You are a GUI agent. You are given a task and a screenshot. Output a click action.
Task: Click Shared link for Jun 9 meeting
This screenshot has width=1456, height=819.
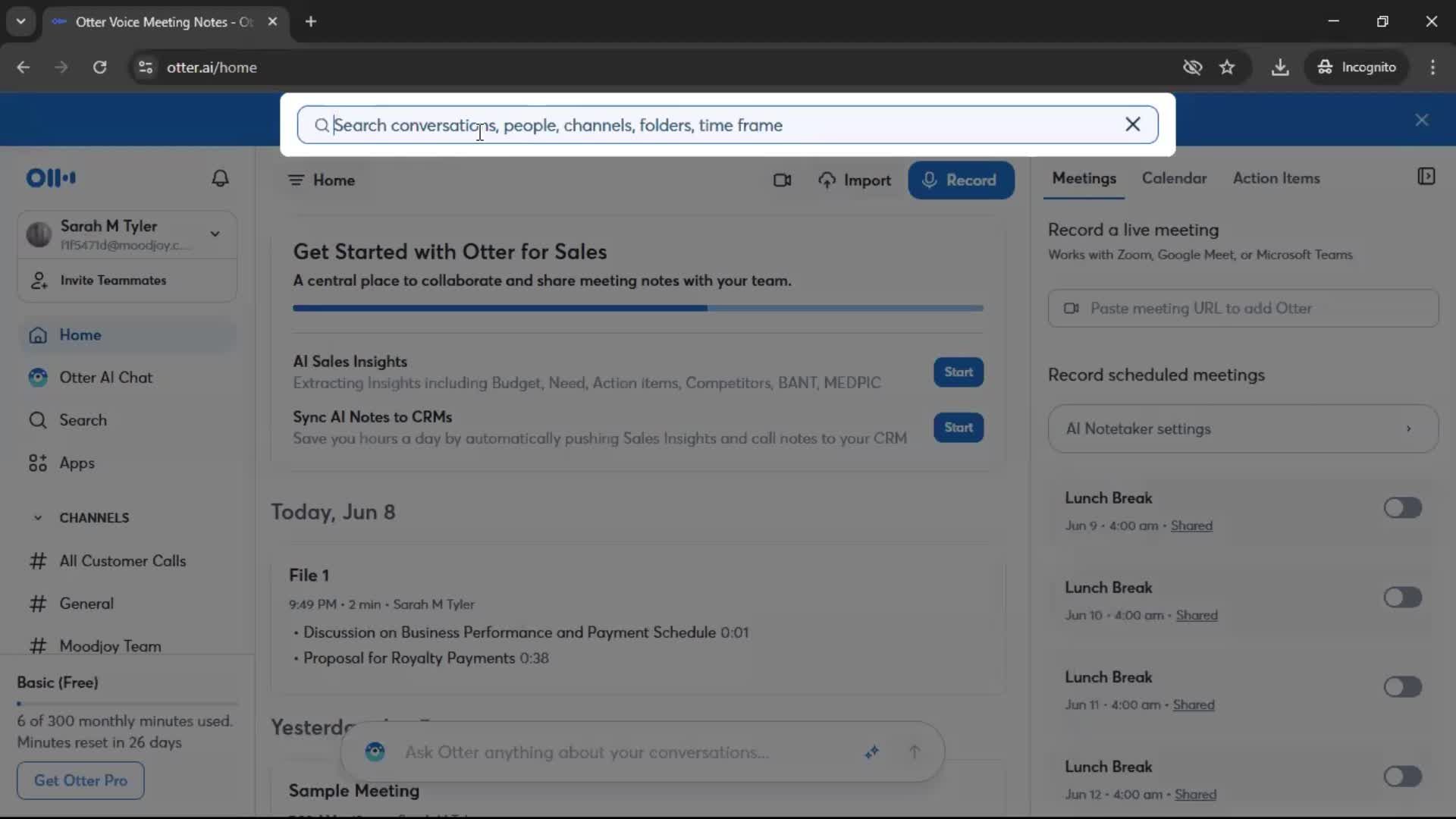pyautogui.click(x=1191, y=526)
